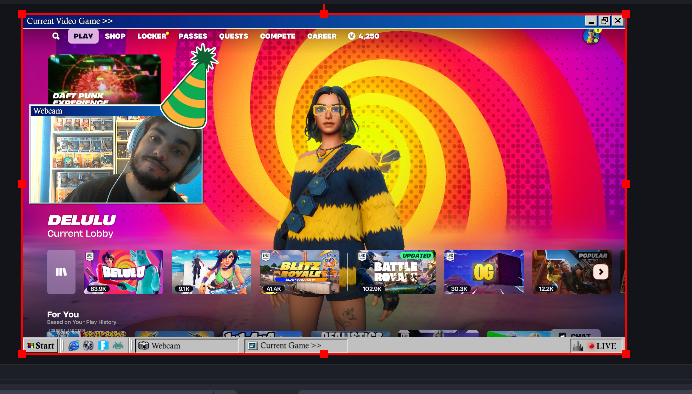692x394 pixels.
Task: Select the Battle Royale UPDATED tile
Action: pyautogui.click(x=396, y=272)
